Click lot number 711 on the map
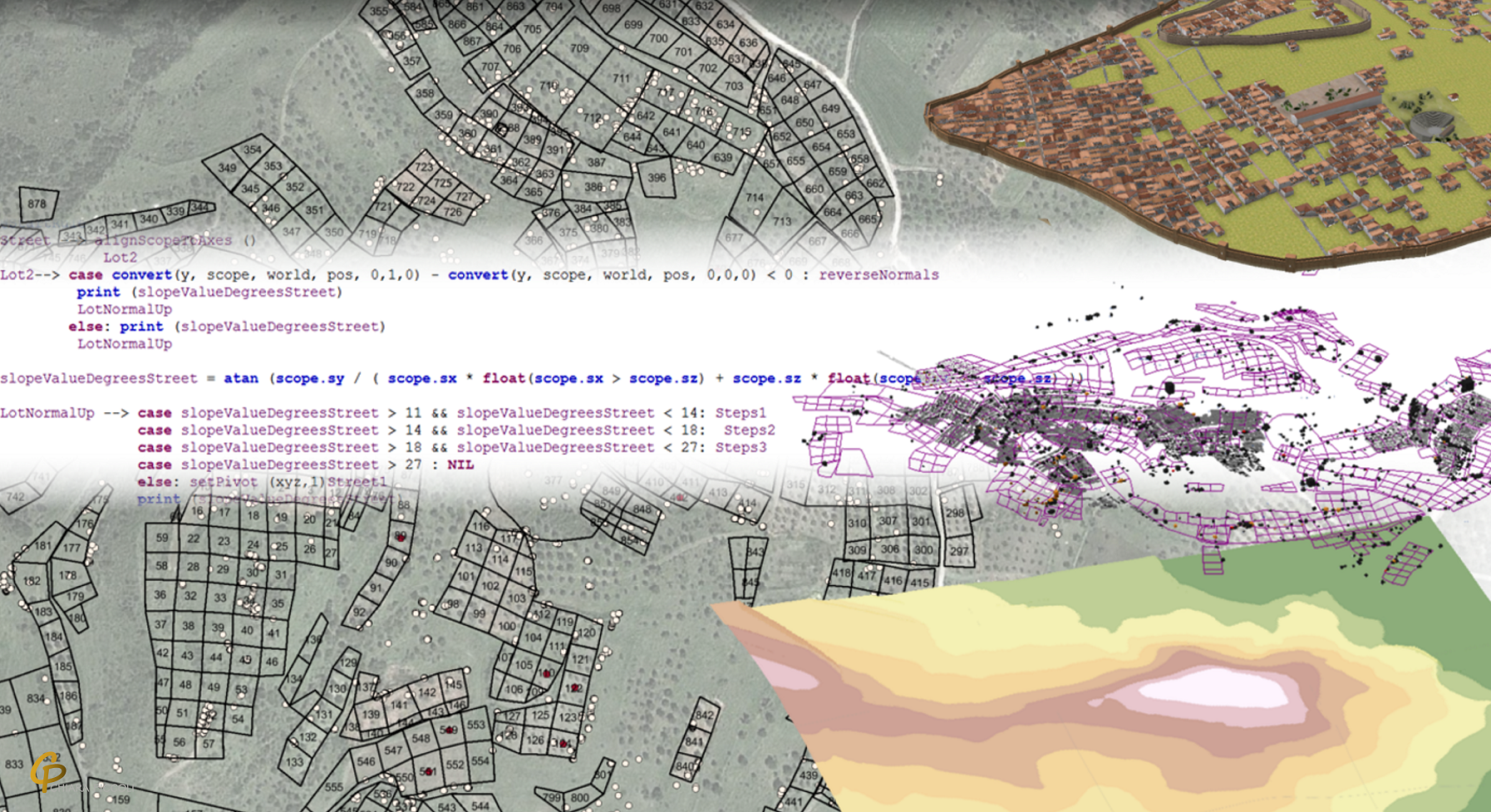 pos(621,79)
